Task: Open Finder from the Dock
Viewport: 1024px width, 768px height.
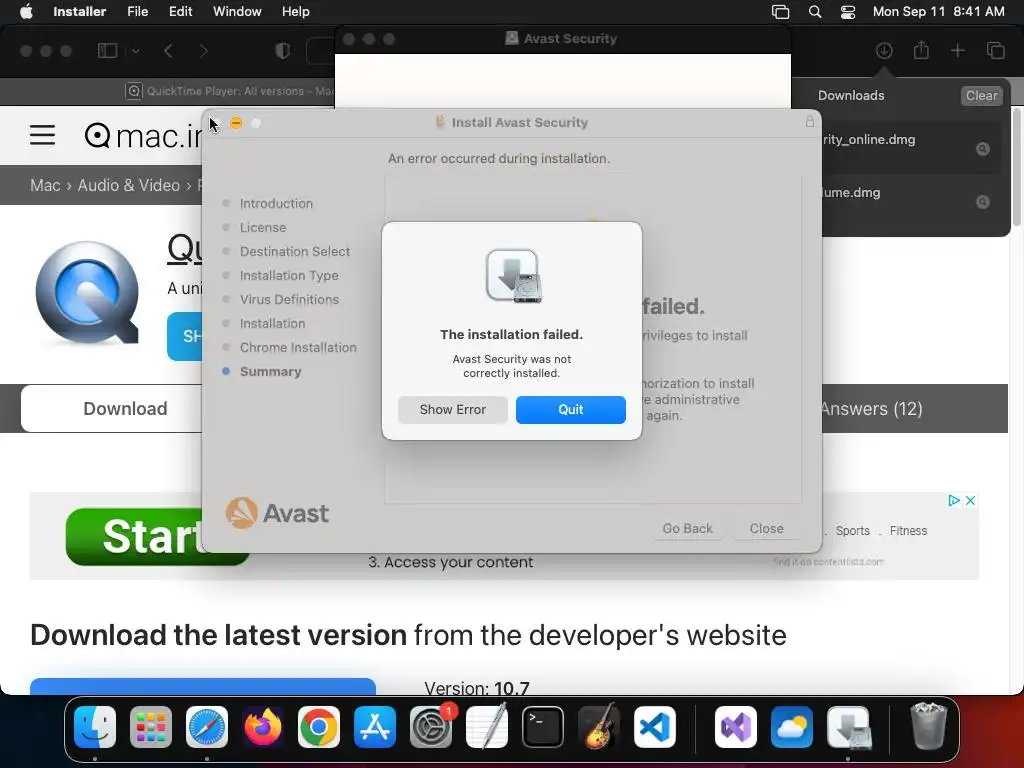Action: point(95,727)
